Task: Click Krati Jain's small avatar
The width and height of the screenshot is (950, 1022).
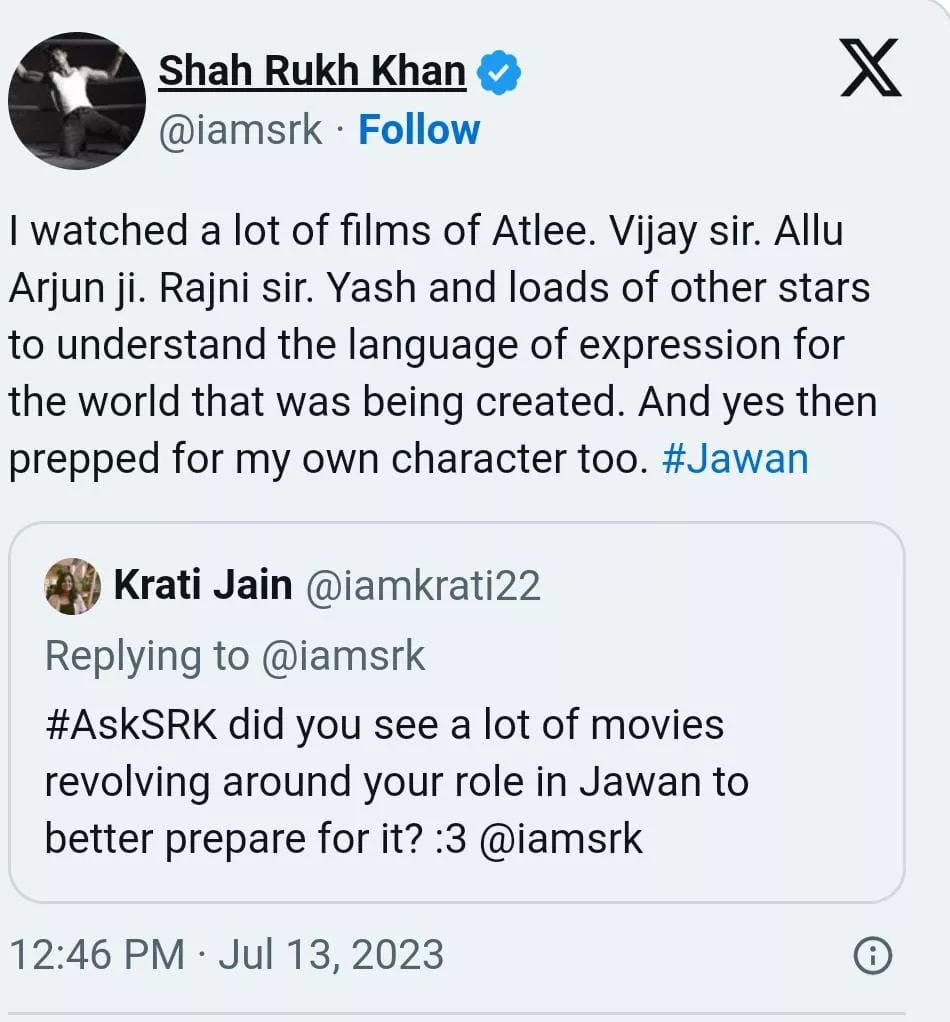Action: pyautogui.click(x=73, y=586)
